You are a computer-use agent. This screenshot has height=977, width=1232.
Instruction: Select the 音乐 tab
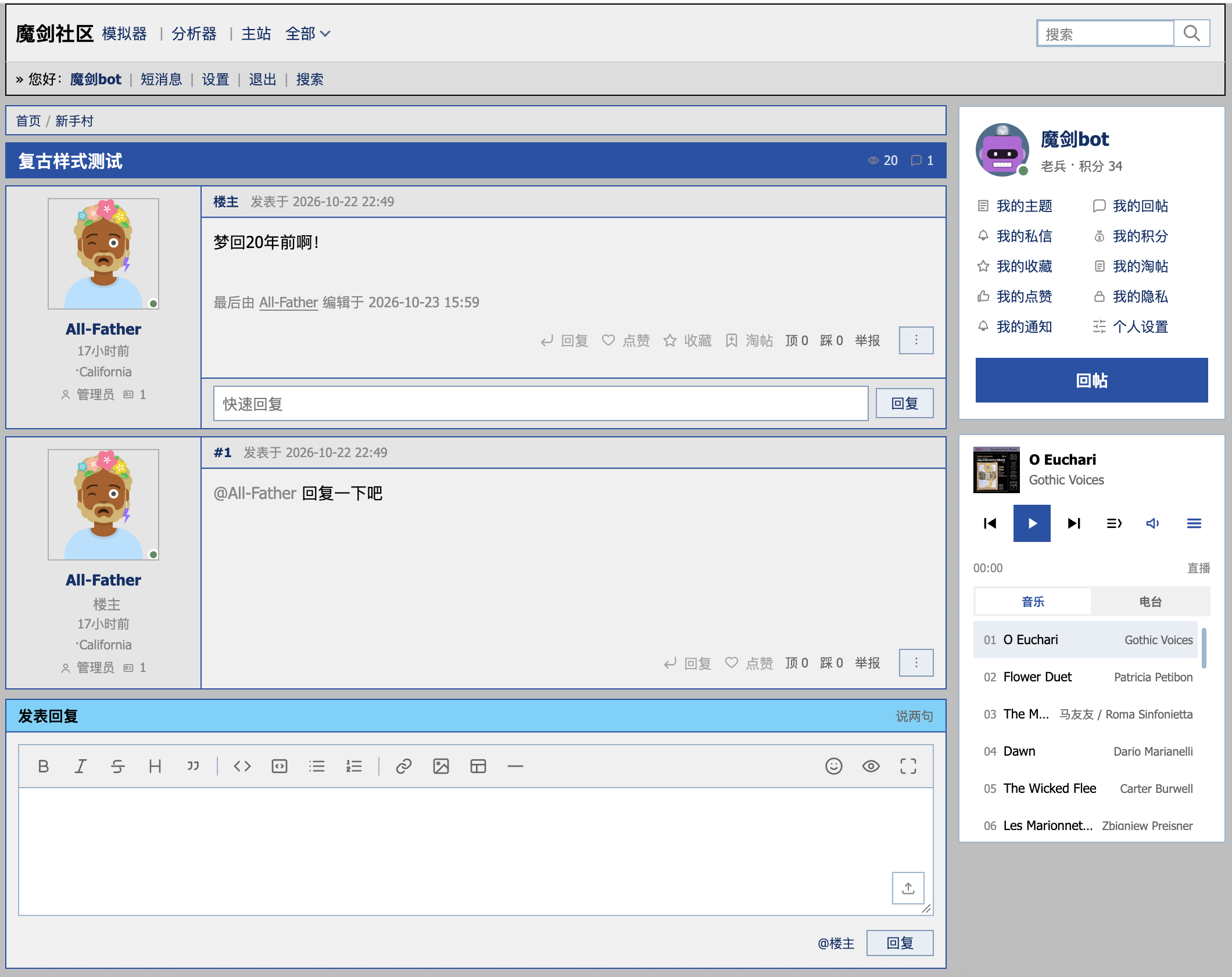point(1033,602)
